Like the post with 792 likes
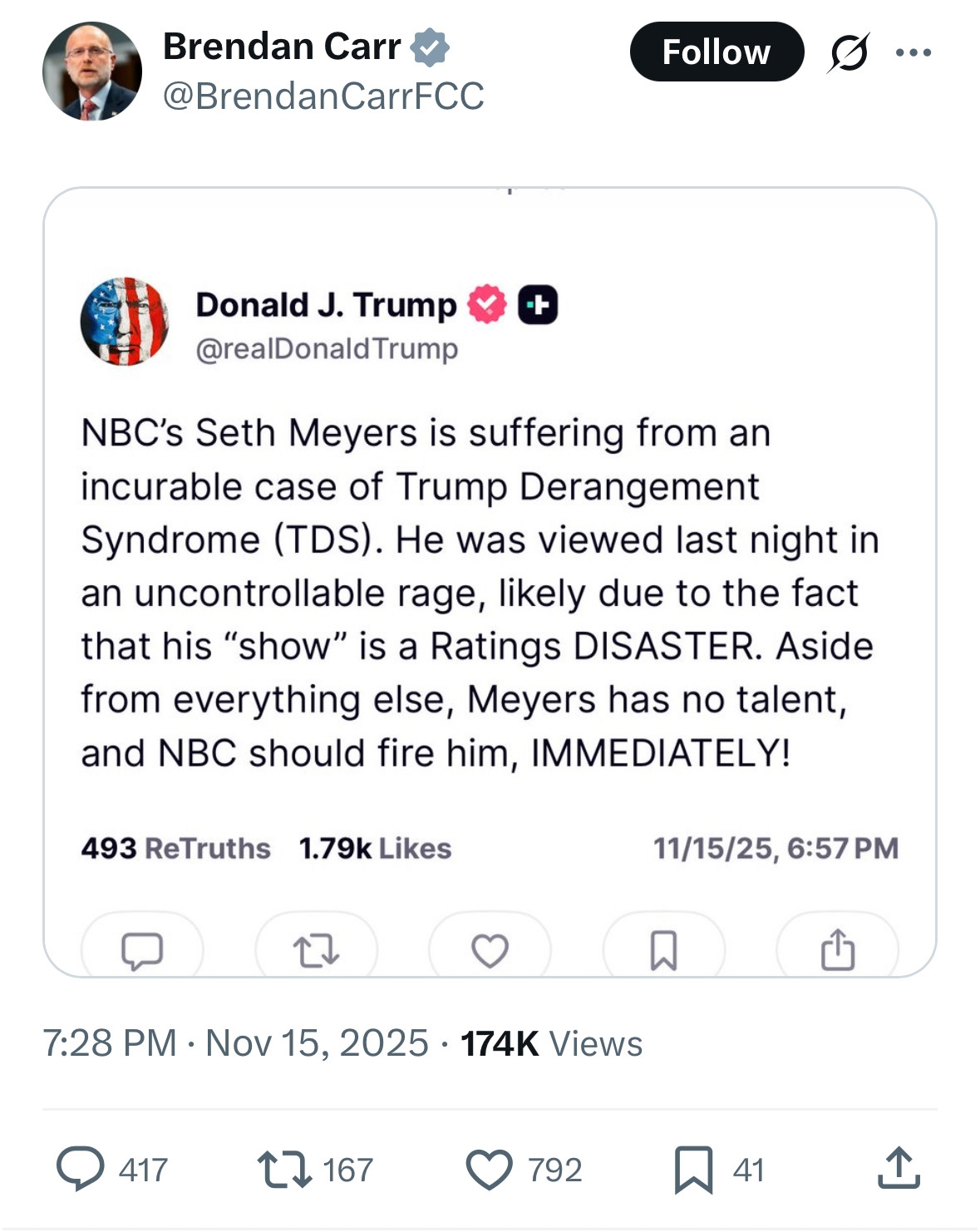This screenshot has height=1232, width=980. [489, 1168]
